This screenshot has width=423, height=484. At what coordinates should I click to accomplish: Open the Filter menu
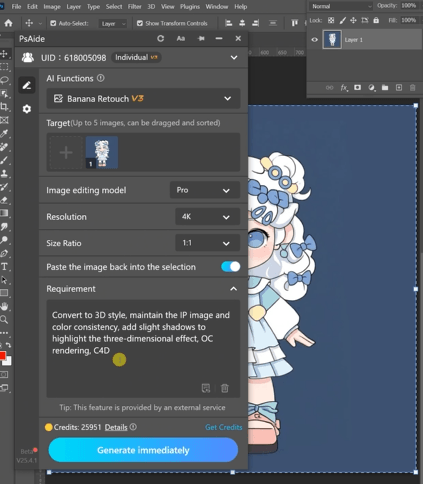[x=135, y=6]
